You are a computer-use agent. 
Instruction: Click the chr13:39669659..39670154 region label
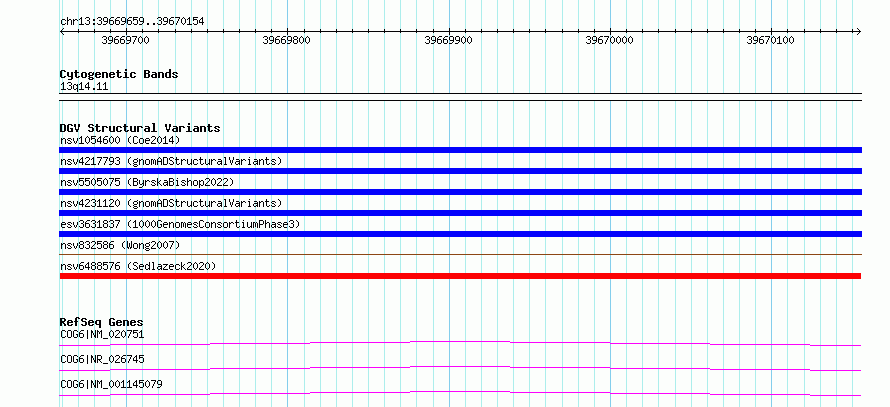click(x=132, y=22)
